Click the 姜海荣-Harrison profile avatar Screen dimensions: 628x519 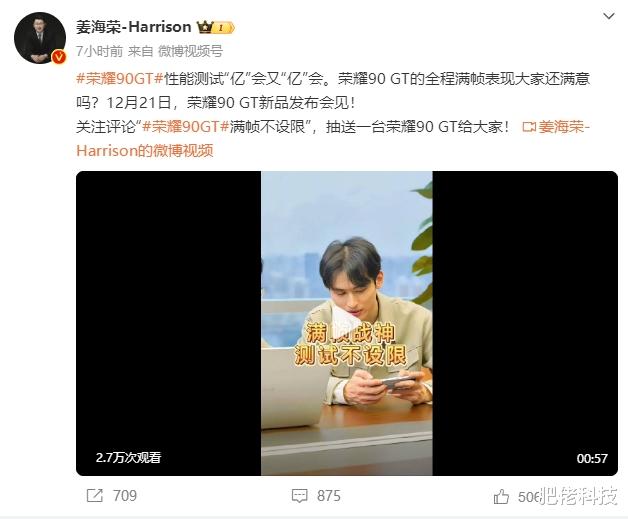click(x=40, y=38)
